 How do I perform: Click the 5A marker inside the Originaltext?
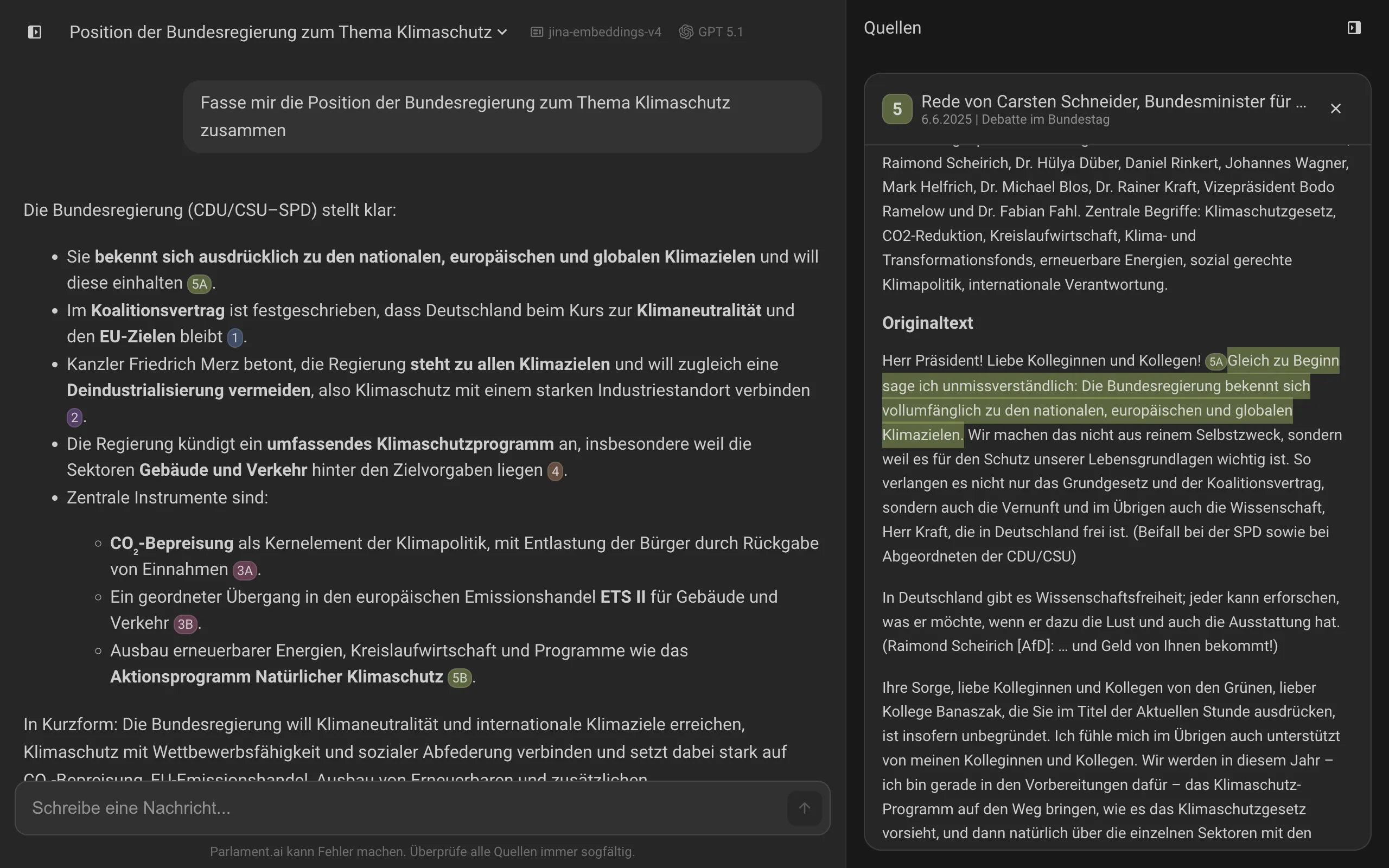(x=1216, y=362)
